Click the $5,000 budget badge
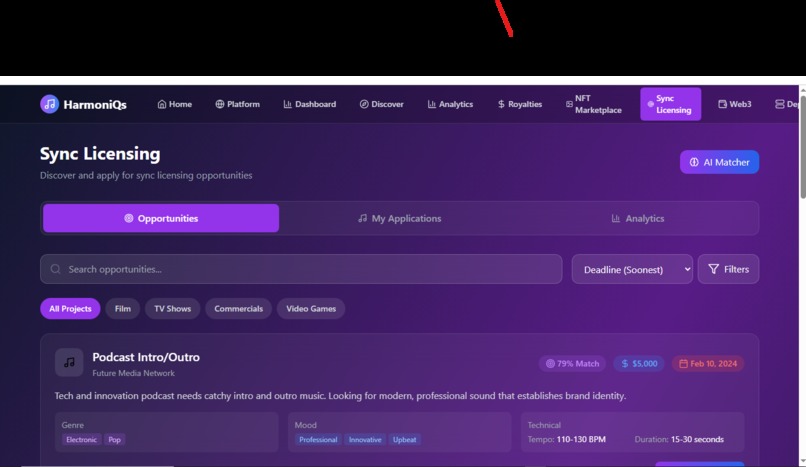Viewport: 806px width, 467px height. click(639, 364)
